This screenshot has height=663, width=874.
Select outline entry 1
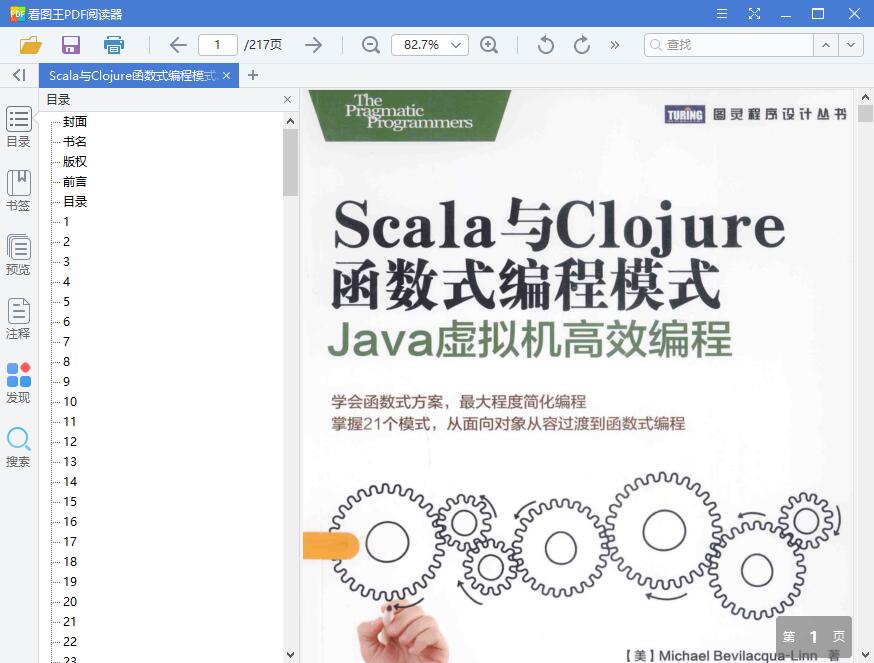coord(66,222)
